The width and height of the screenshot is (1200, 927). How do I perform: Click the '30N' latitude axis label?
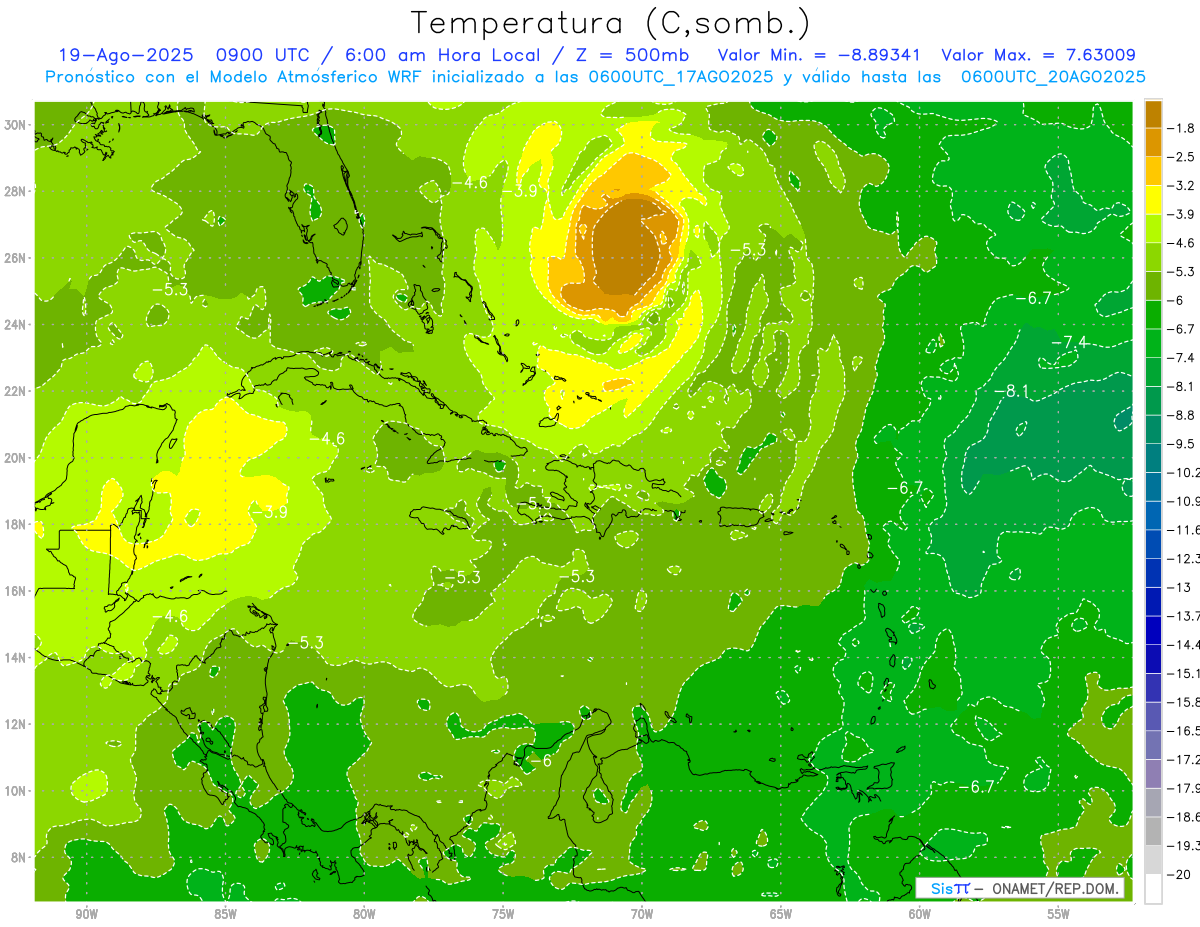click(x=17, y=124)
